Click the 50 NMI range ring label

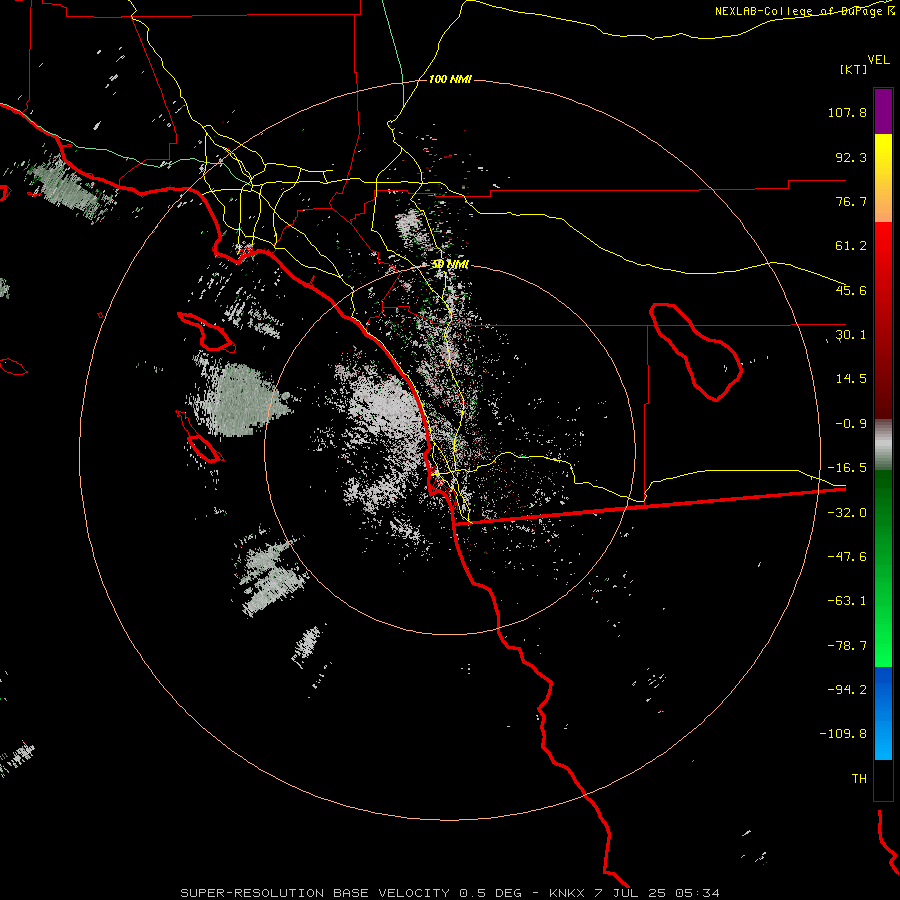(x=450, y=265)
